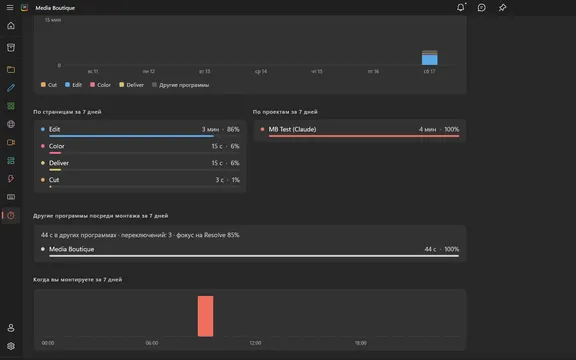Click the blue сб 17 chart bar

coord(429,60)
